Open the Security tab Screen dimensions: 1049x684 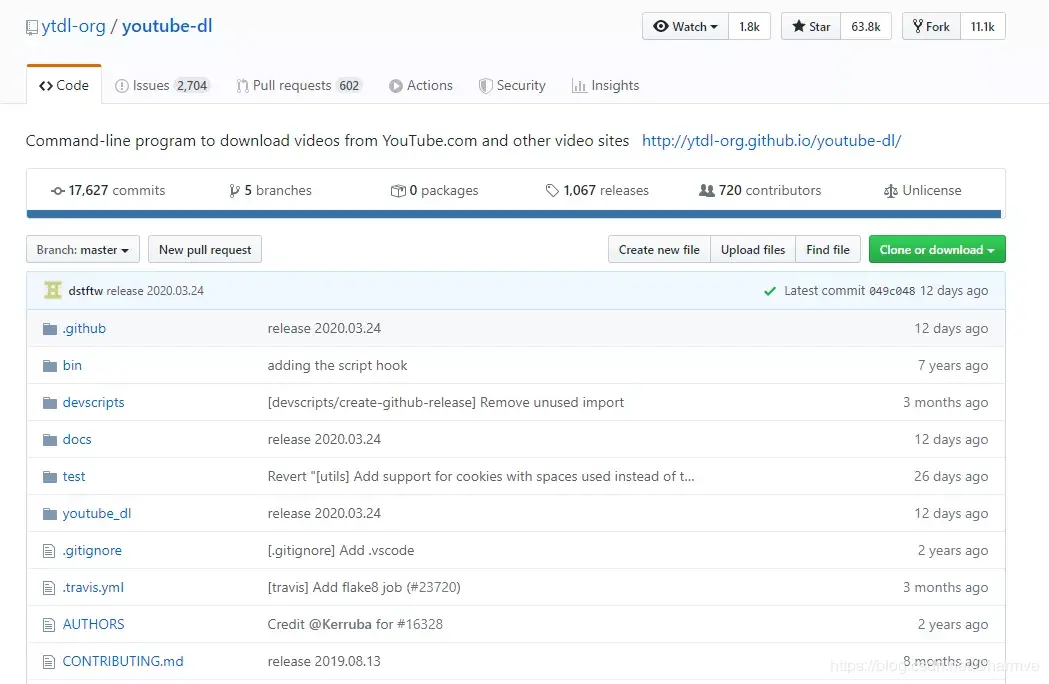tap(512, 85)
